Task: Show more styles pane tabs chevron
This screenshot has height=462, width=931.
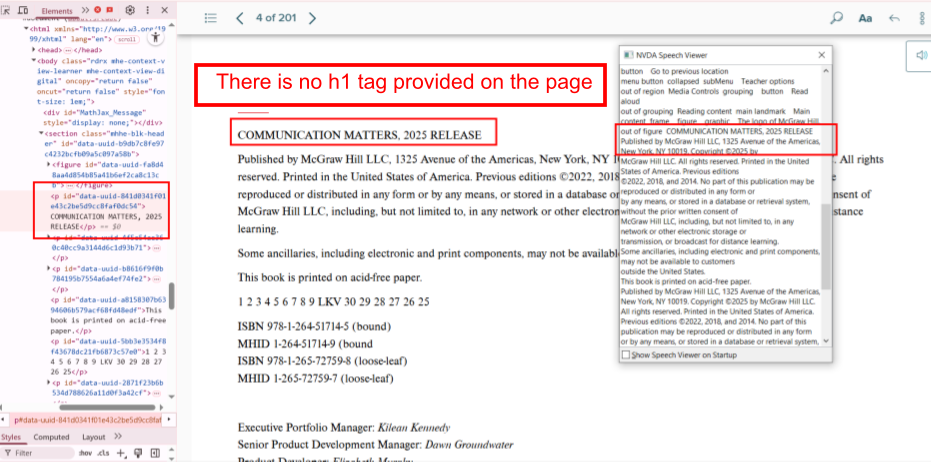Action: pos(118,436)
